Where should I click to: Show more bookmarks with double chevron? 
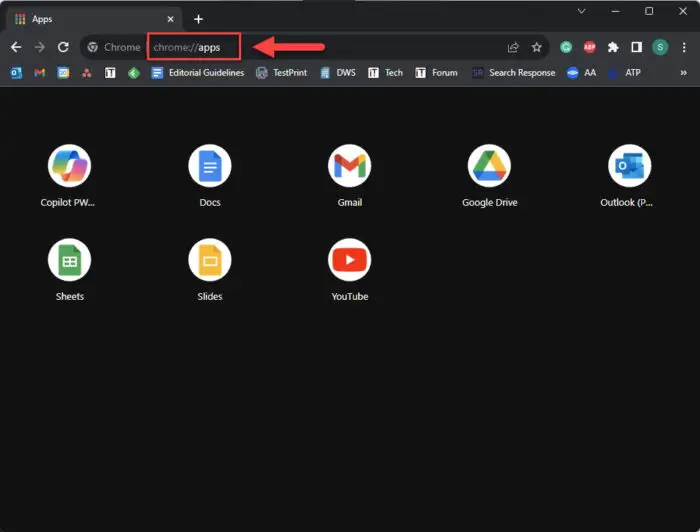(683, 73)
